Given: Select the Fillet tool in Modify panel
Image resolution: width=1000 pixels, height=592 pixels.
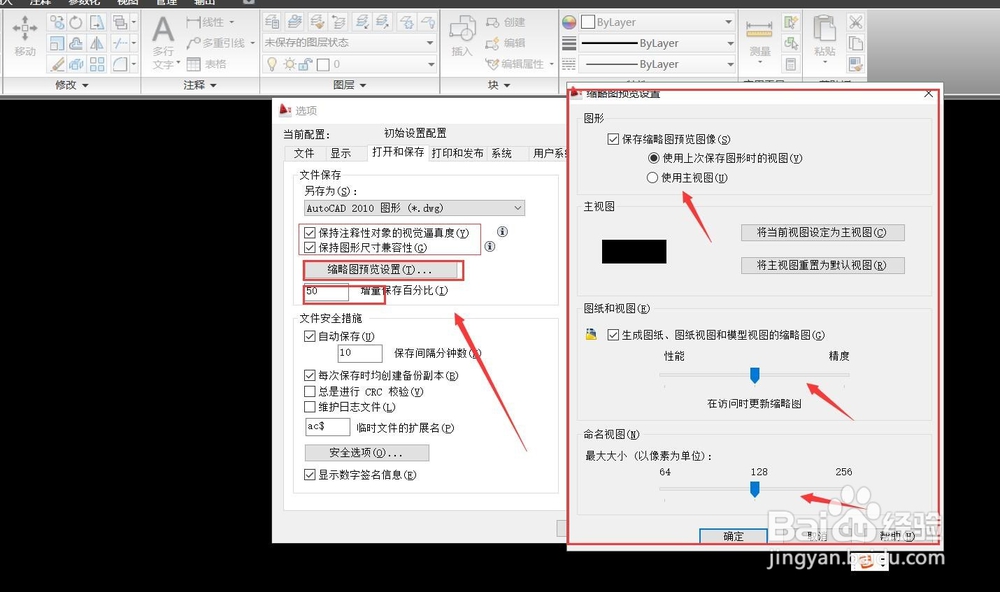Looking at the screenshot, I should (x=119, y=64).
